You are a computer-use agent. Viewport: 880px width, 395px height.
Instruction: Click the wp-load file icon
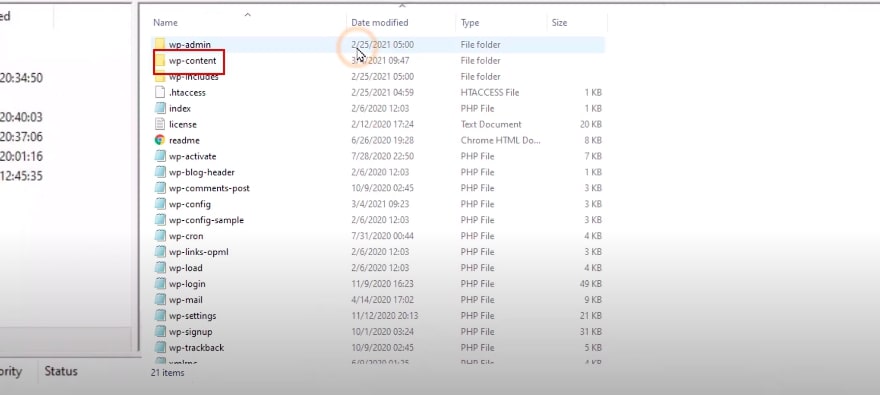pos(160,268)
